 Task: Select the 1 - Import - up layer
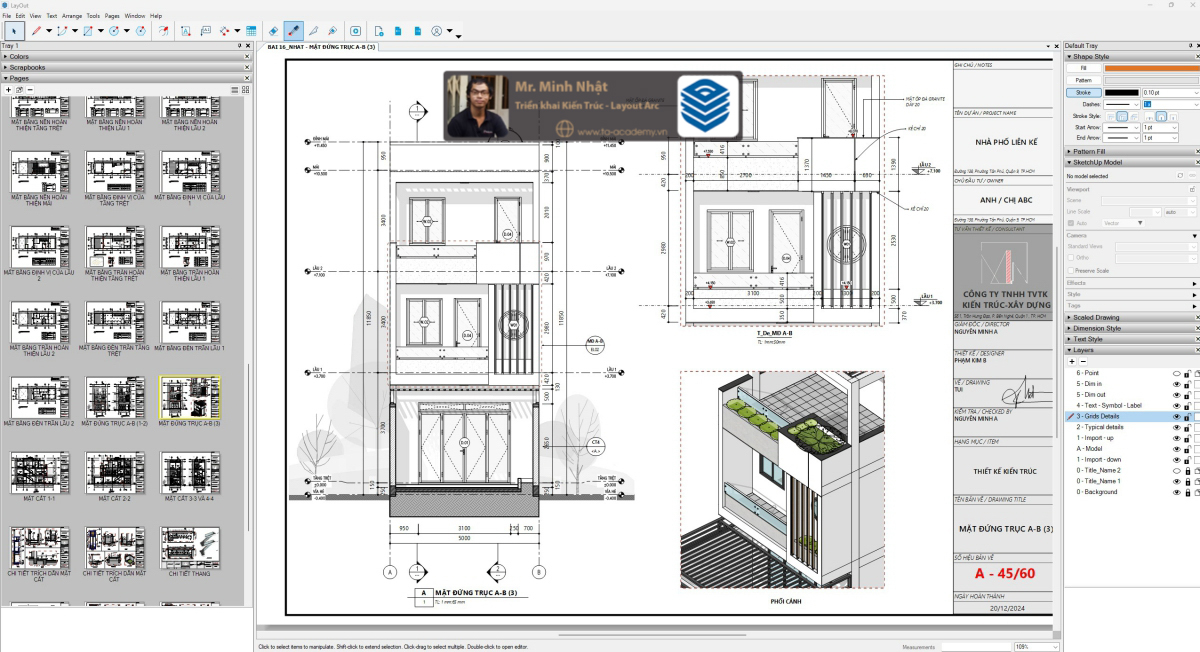point(1096,438)
